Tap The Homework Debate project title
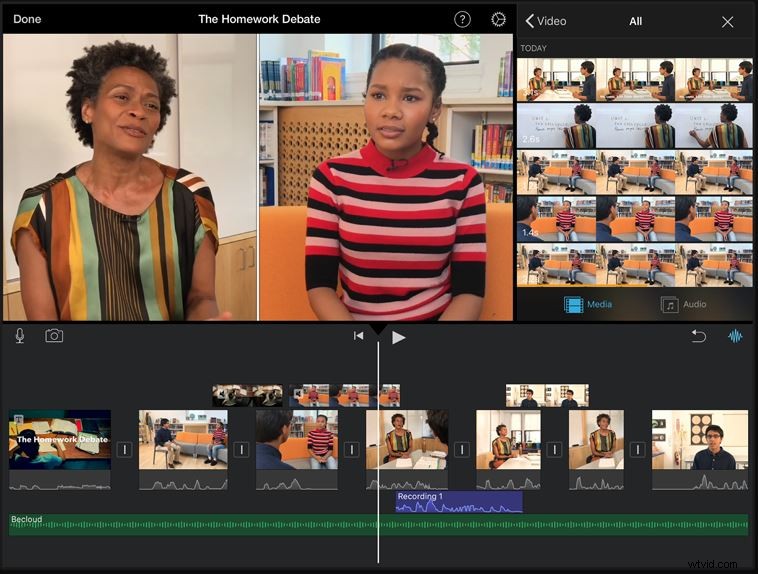Image resolution: width=758 pixels, height=574 pixels. point(259,19)
